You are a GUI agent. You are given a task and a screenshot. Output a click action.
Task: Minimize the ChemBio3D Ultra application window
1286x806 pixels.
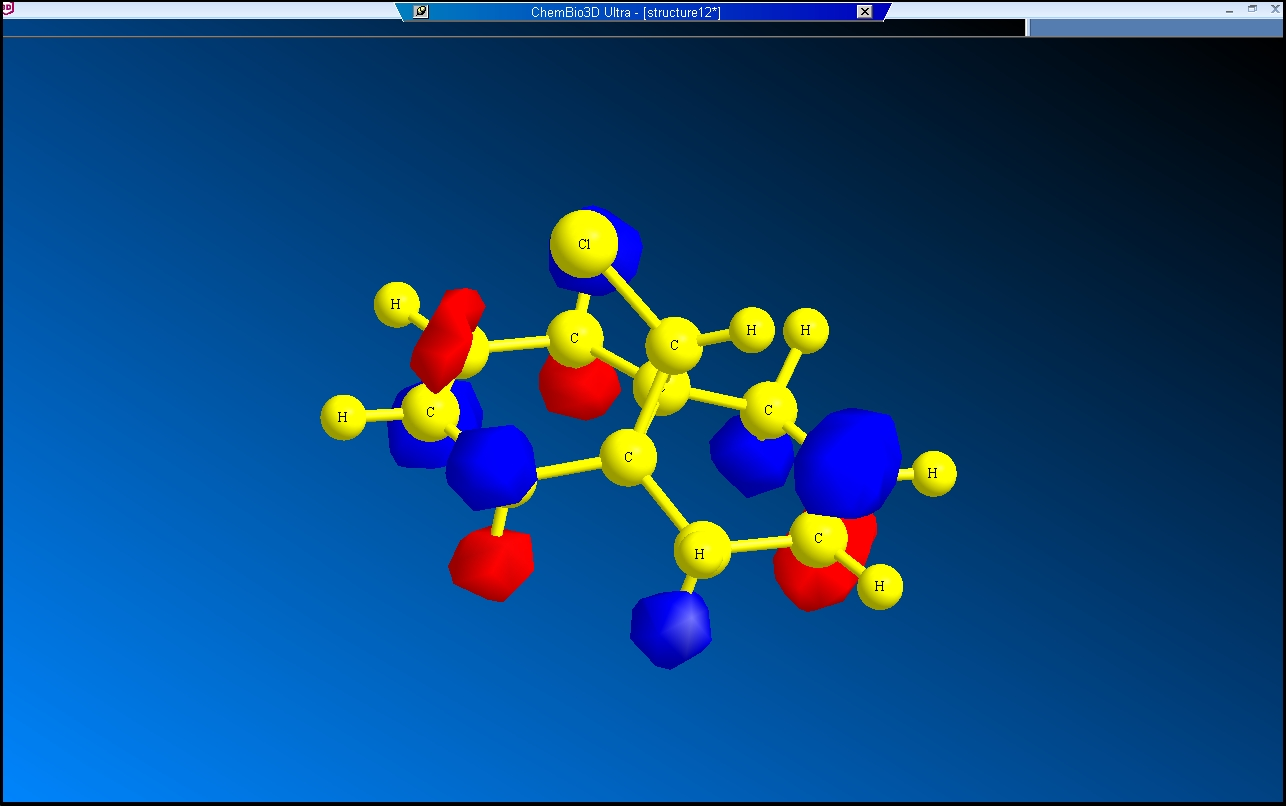pos(1230,9)
